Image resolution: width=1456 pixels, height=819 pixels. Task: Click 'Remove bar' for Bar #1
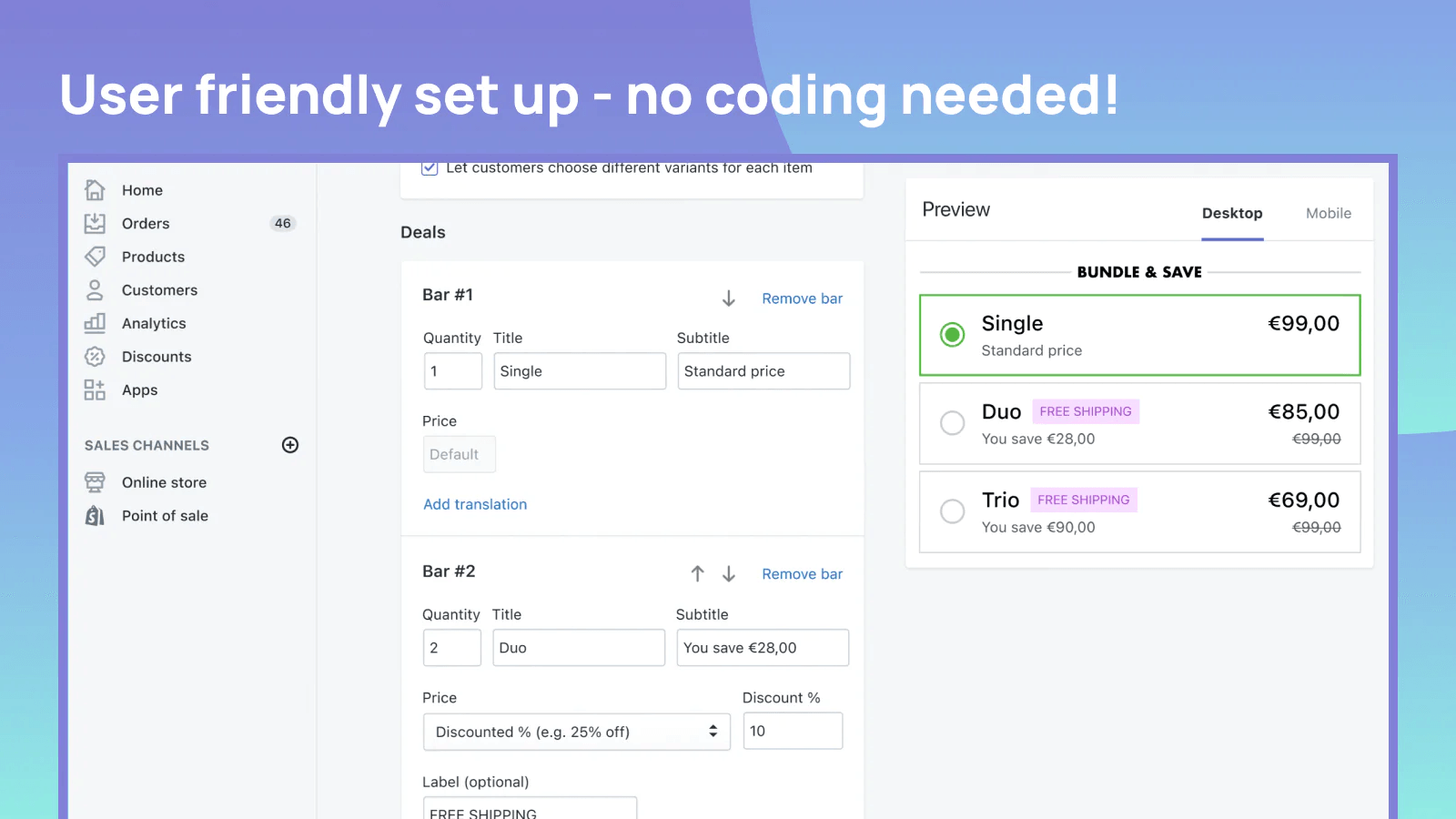coord(802,298)
